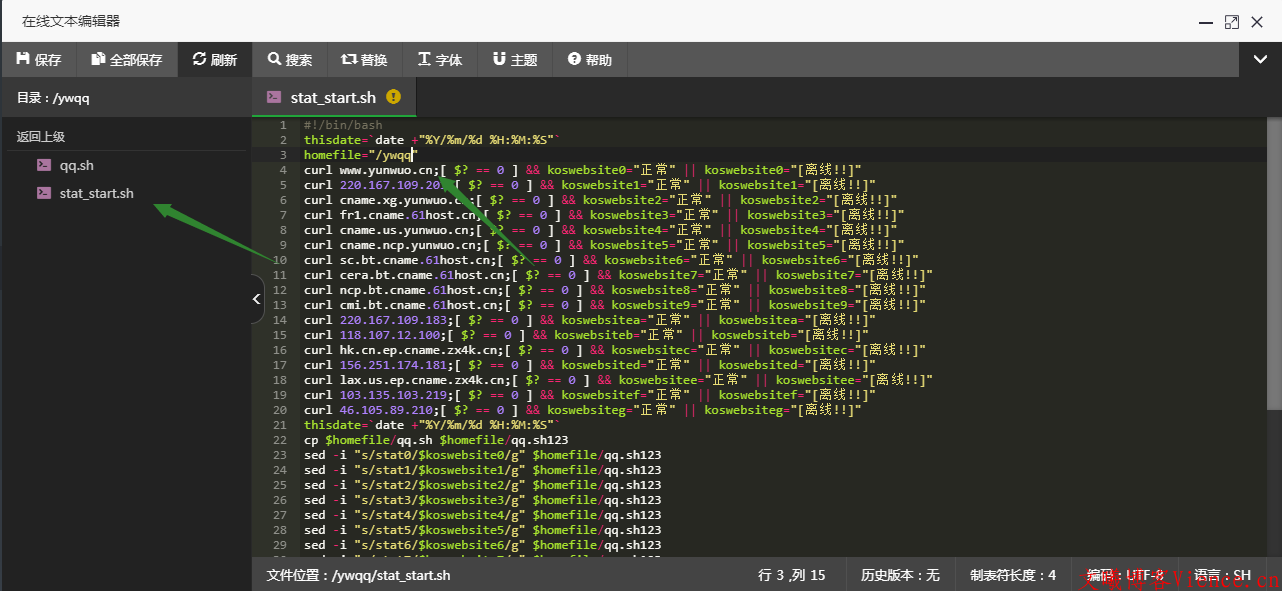Open Help (帮助) from the toolbar
Image resolution: width=1282 pixels, height=591 pixels.
point(589,60)
